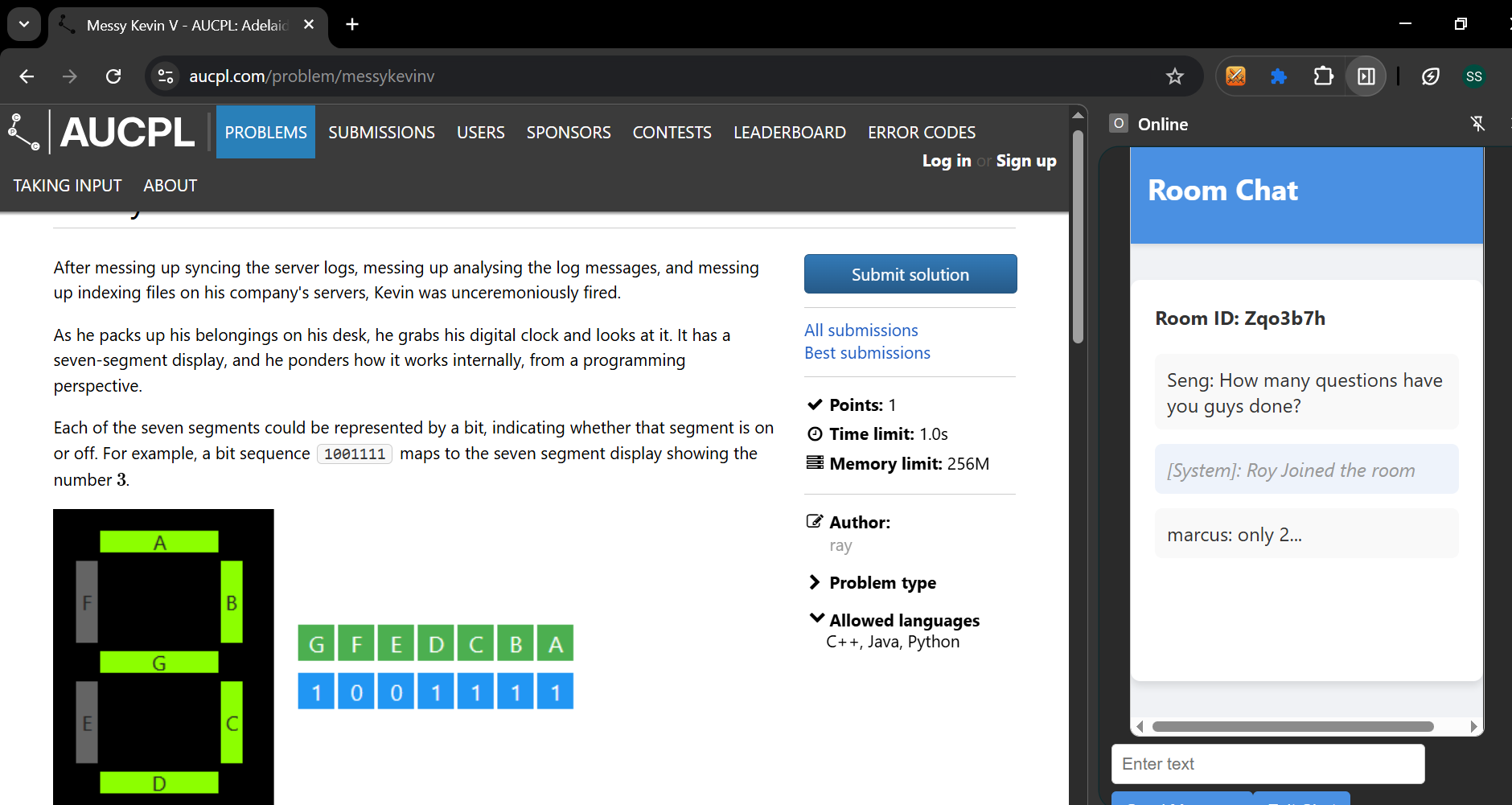Open a new browser tab

pos(352,24)
